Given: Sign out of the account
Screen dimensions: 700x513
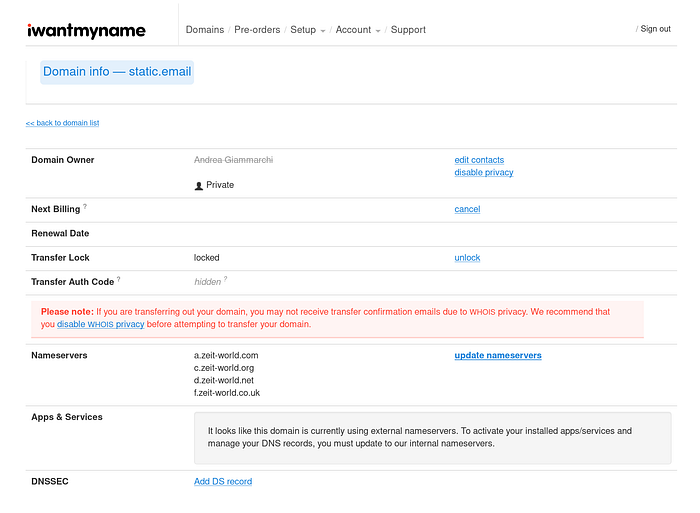Looking at the screenshot, I should point(655,29).
